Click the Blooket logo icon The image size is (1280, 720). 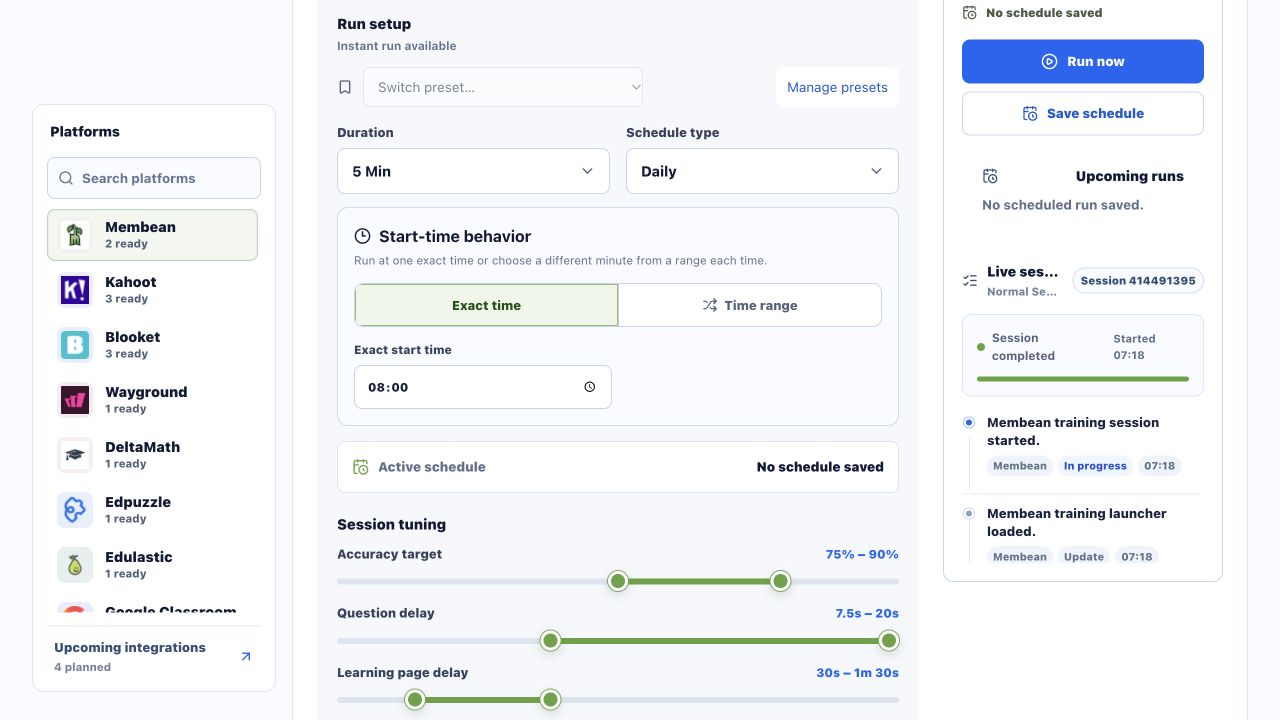click(74, 345)
